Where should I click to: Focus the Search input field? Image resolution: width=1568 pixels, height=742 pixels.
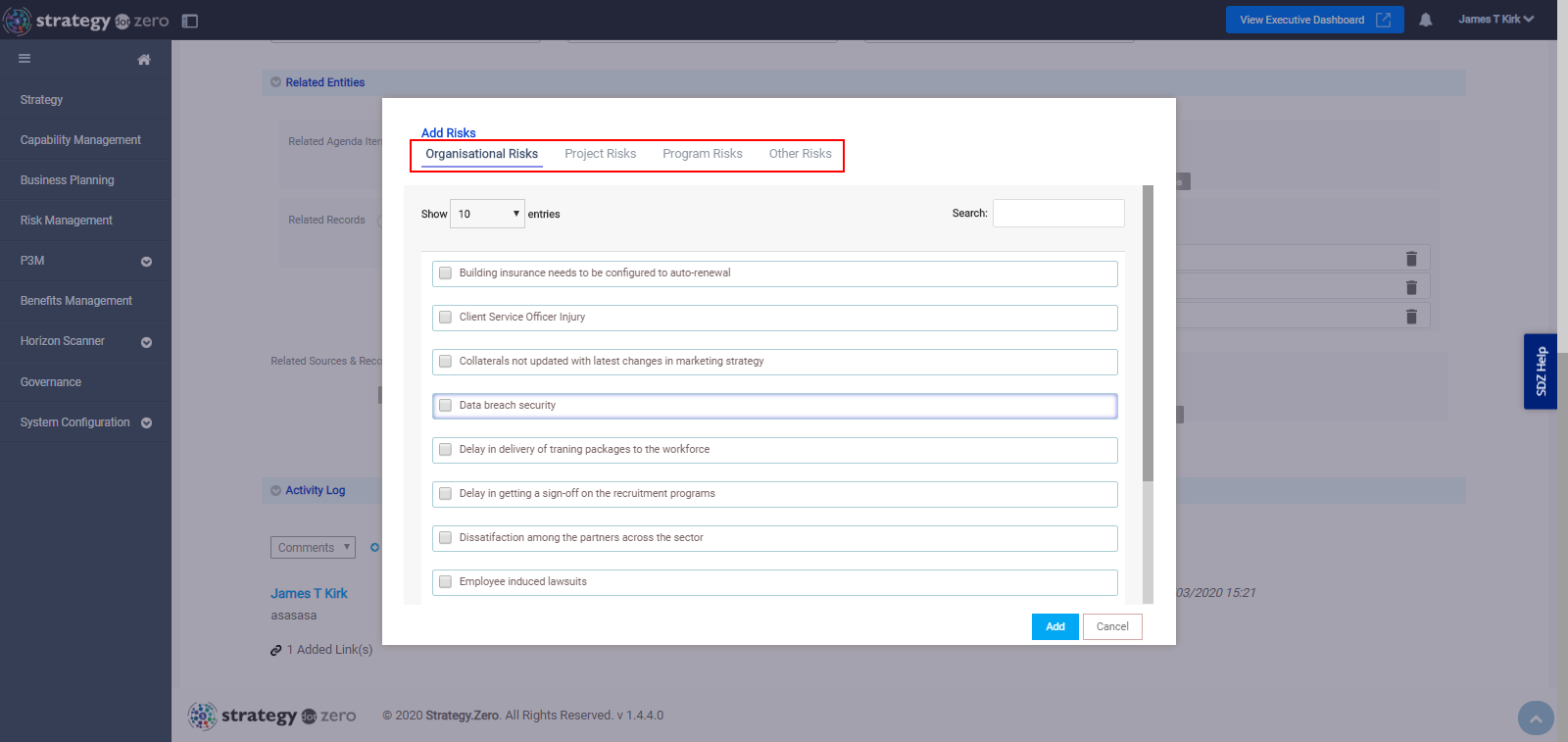point(1058,214)
